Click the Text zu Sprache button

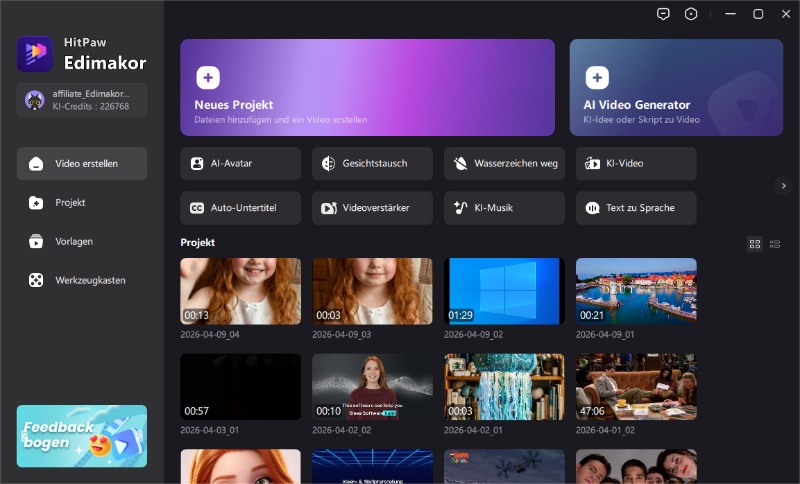(636, 208)
